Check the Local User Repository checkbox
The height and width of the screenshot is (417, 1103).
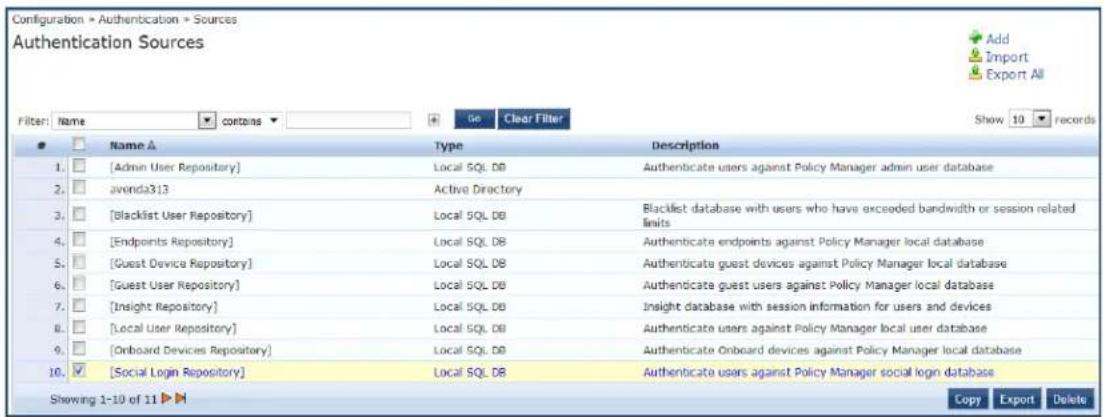point(80,328)
